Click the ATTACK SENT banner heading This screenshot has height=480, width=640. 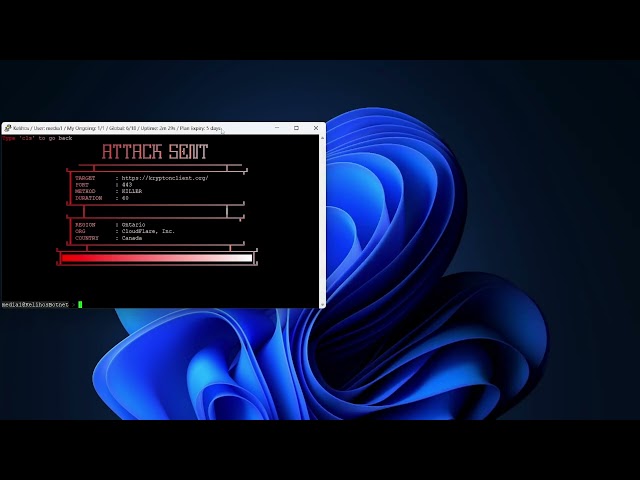click(155, 152)
